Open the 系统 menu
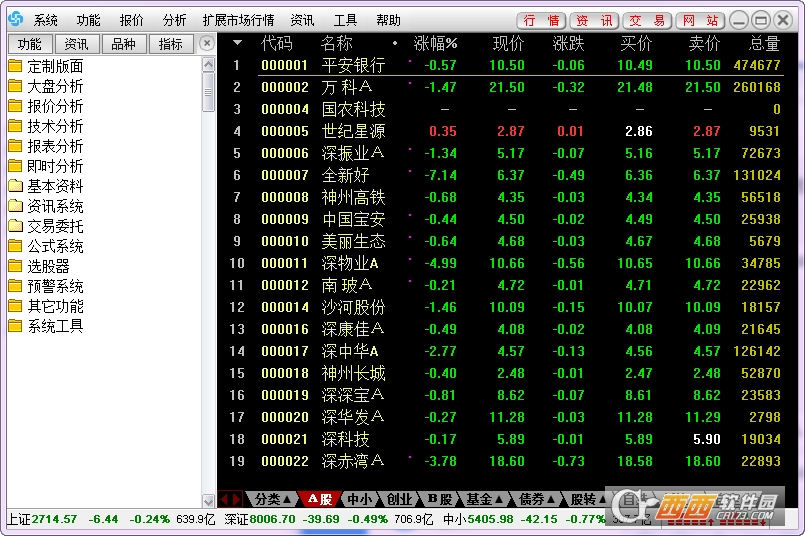 pyautogui.click(x=46, y=21)
